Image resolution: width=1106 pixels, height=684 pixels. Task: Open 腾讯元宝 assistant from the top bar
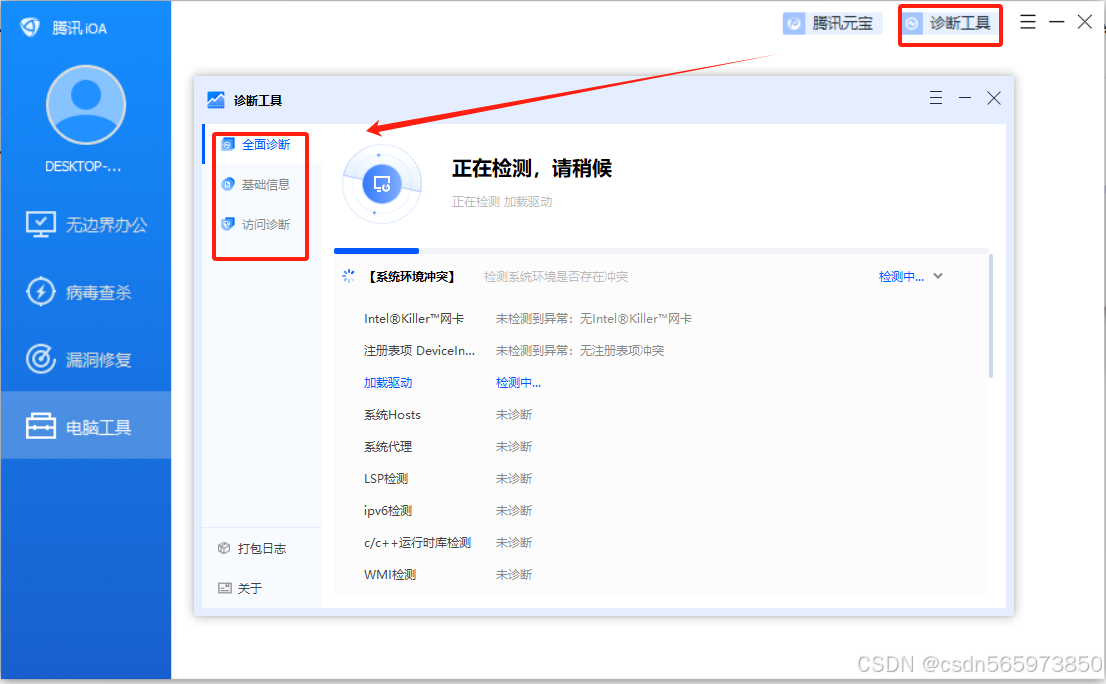[832, 22]
